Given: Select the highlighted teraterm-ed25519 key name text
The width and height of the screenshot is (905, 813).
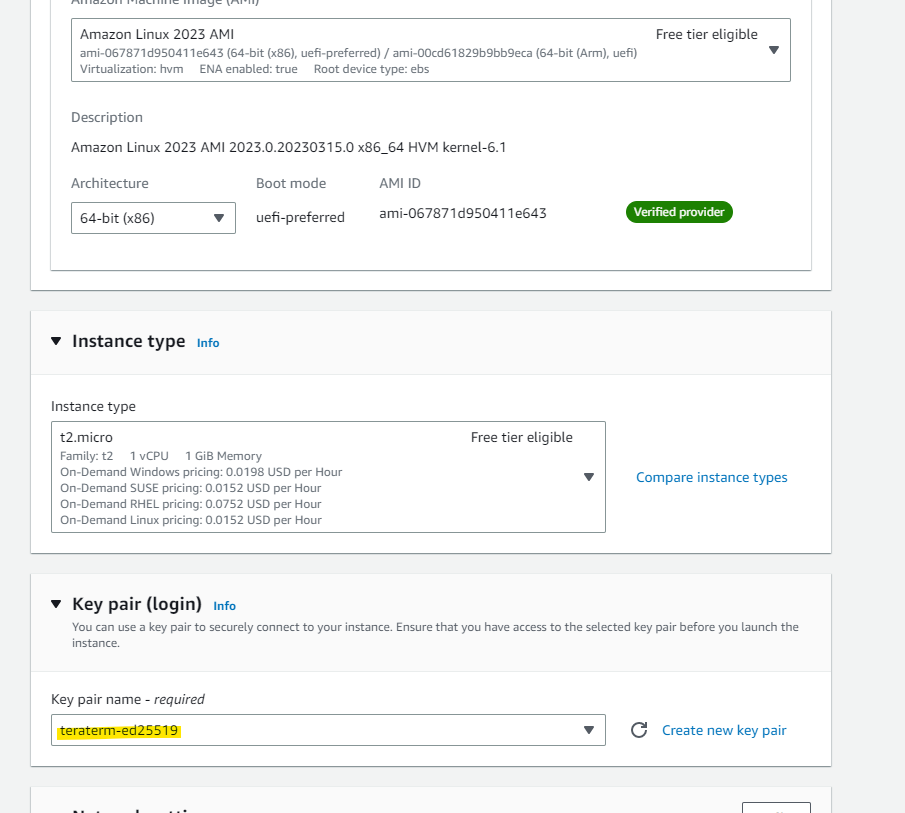Looking at the screenshot, I should pos(120,730).
